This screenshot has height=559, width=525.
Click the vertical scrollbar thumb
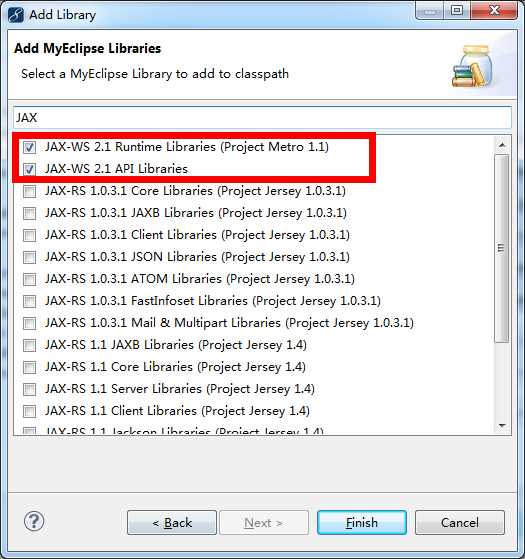[502, 248]
